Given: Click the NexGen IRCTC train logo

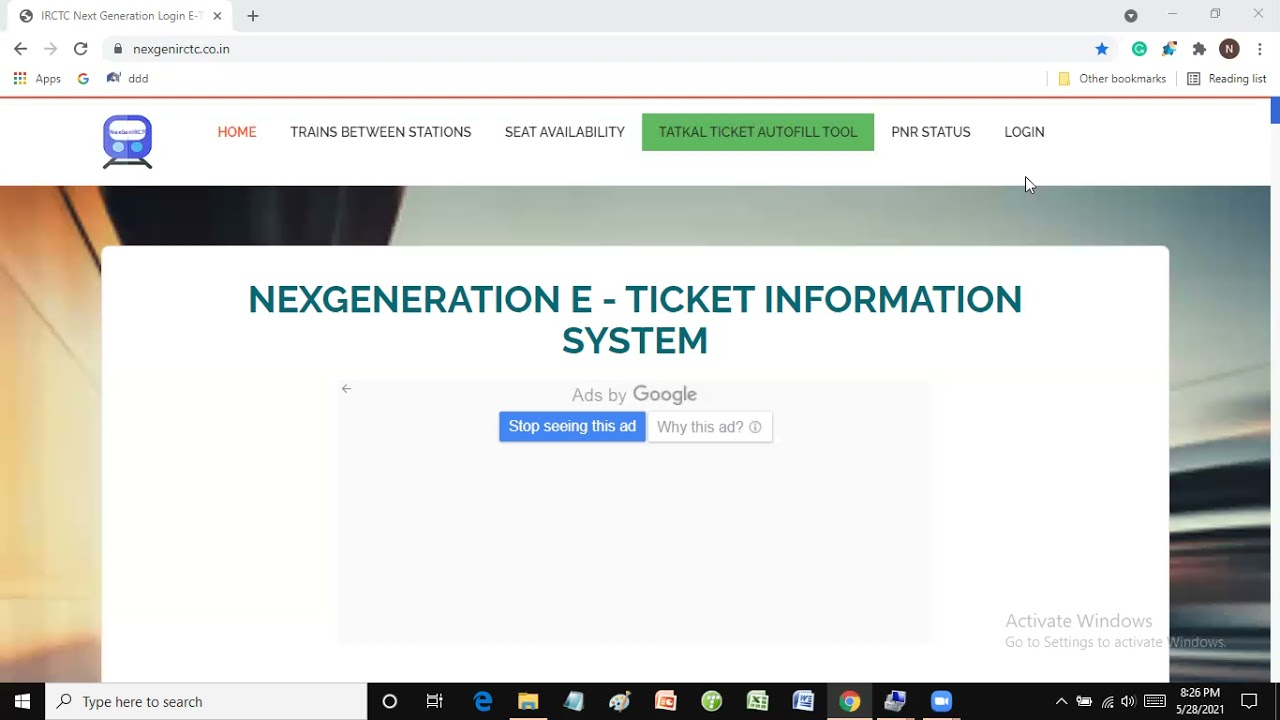Looking at the screenshot, I should coord(127,141).
